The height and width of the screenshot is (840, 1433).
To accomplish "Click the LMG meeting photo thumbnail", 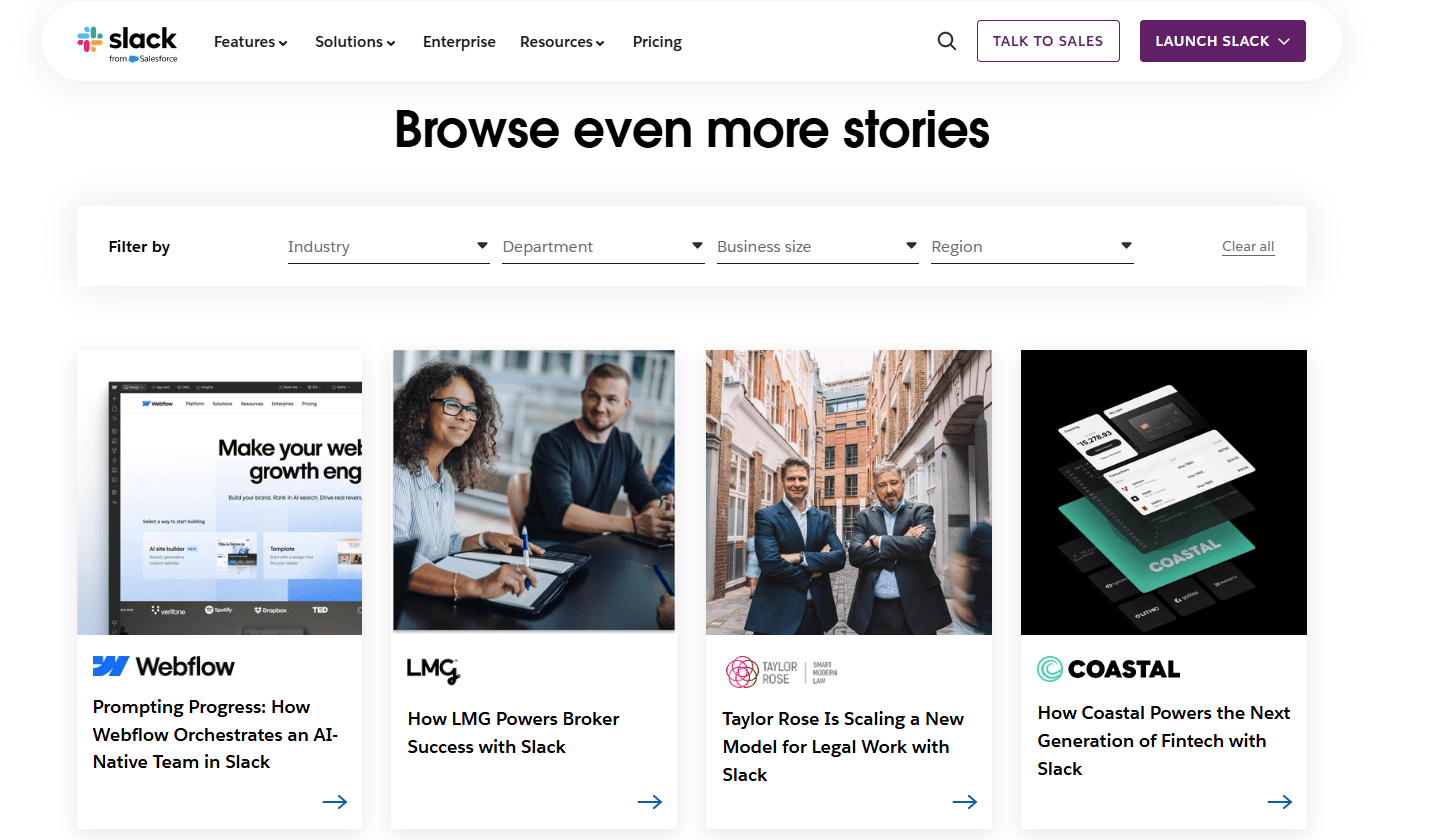I will (x=534, y=490).
